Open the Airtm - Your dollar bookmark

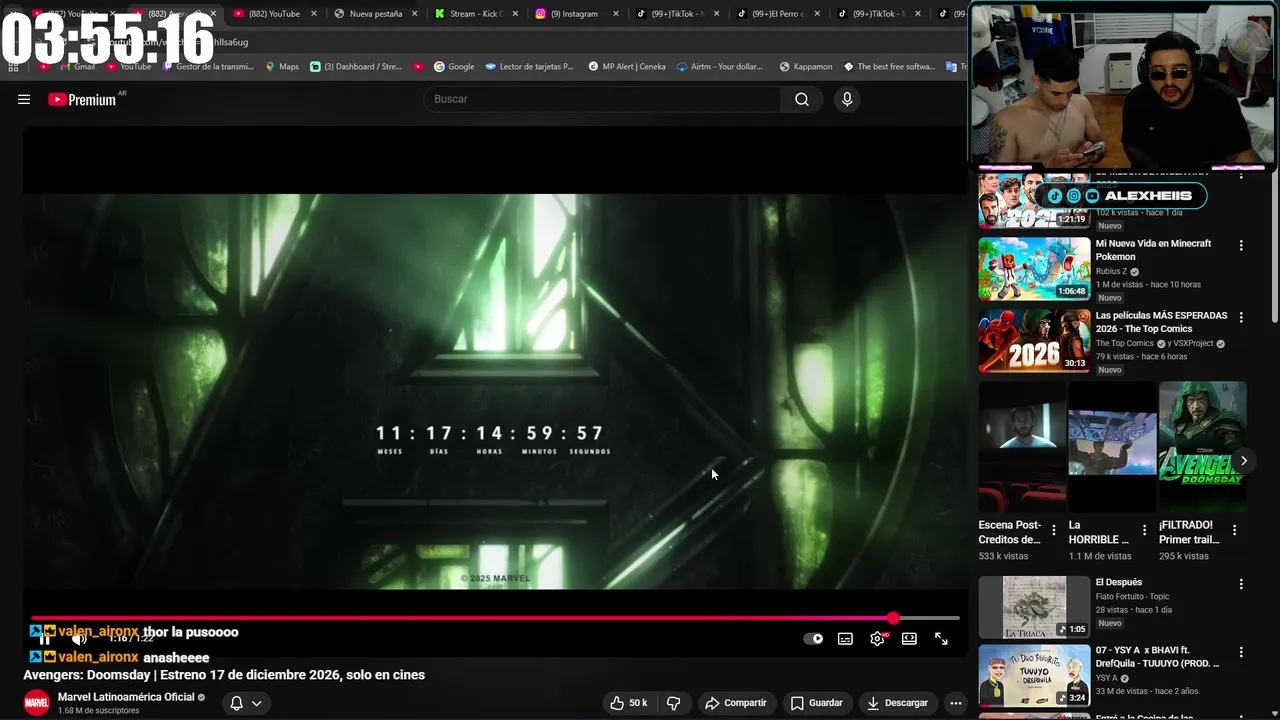(x=720, y=67)
